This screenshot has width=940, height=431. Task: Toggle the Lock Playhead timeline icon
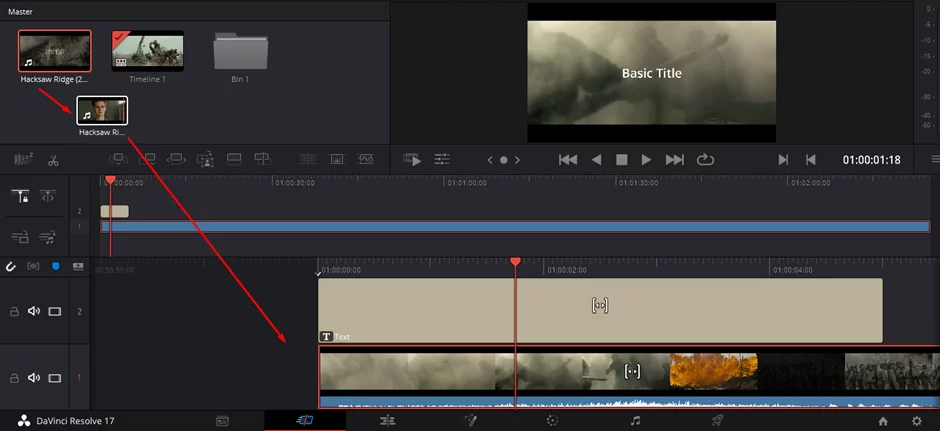(x=20, y=196)
